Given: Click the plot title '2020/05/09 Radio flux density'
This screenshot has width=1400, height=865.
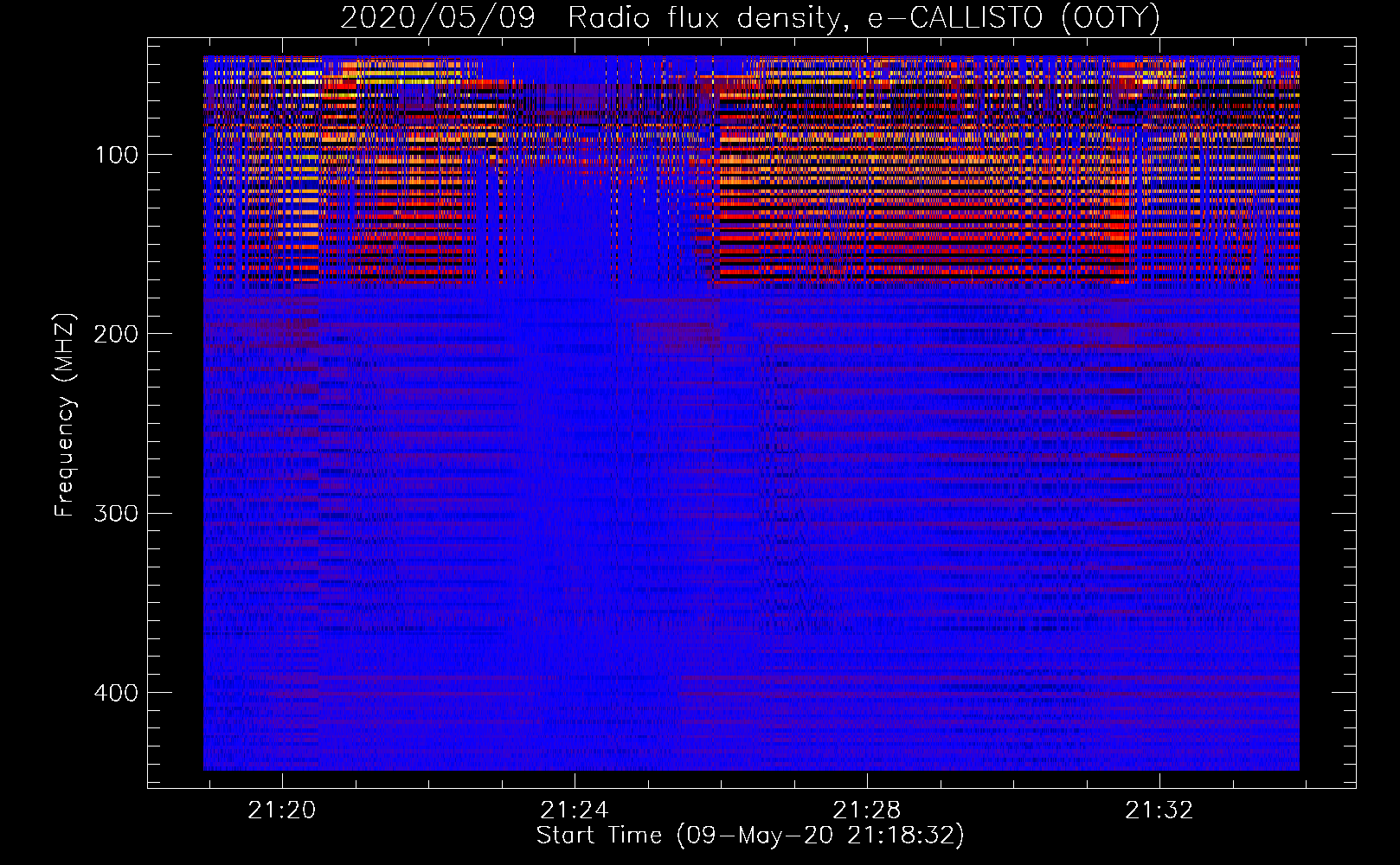Looking at the screenshot, I should click(749, 17).
